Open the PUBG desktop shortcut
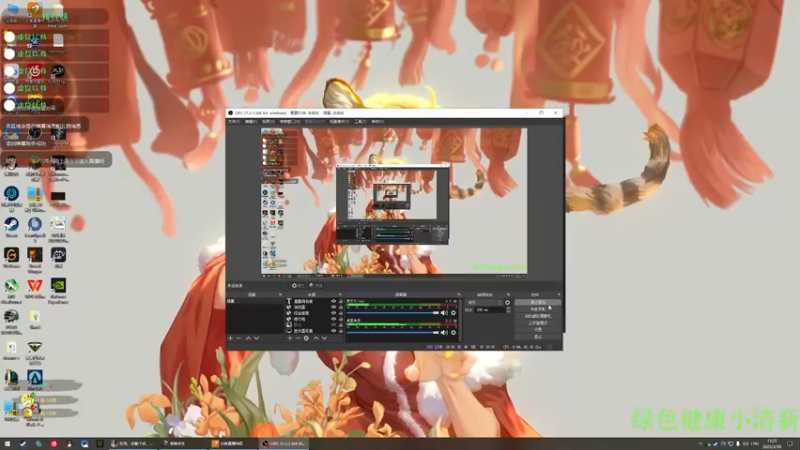This screenshot has height=450, width=800. [x=11, y=321]
